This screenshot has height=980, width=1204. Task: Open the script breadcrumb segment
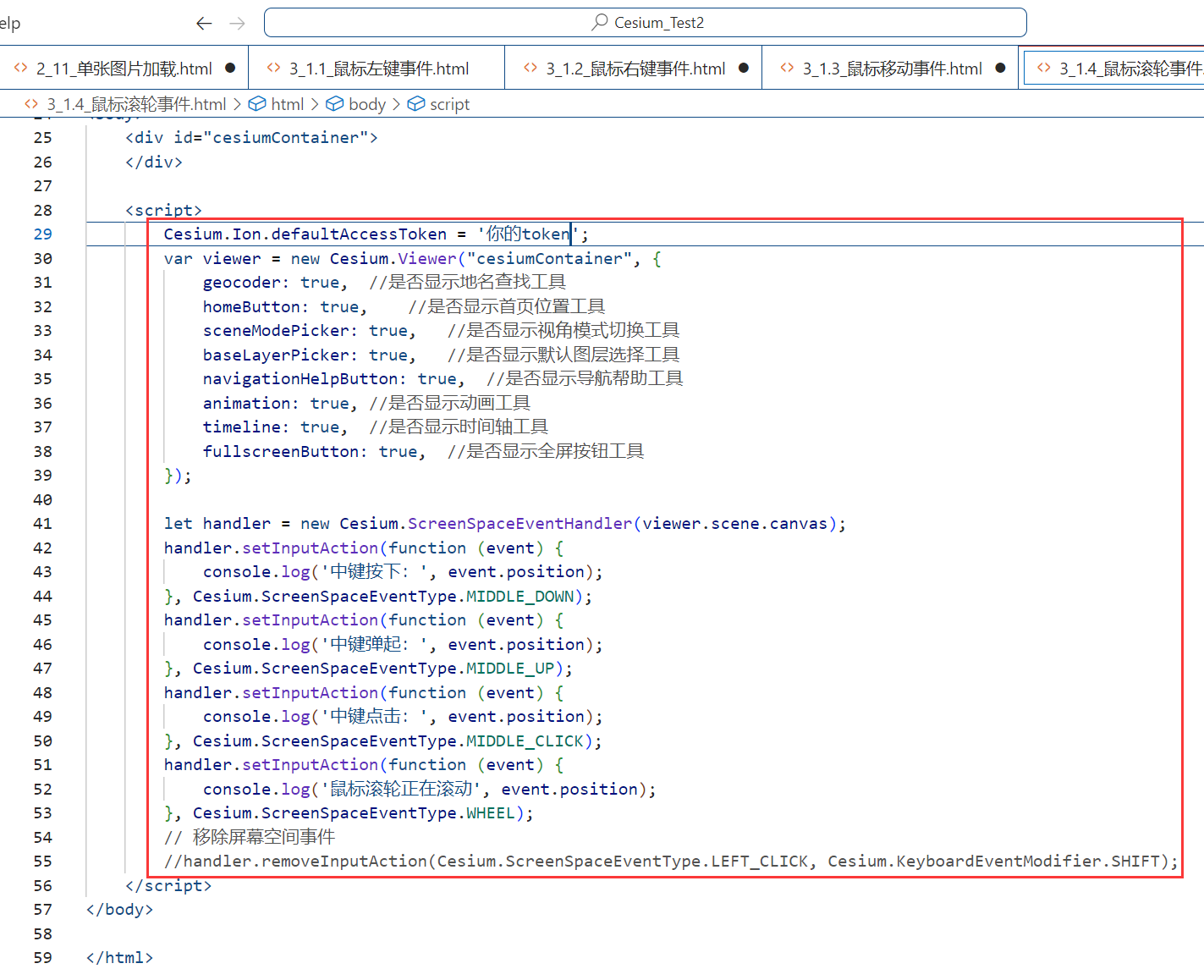[x=449, y=104]
